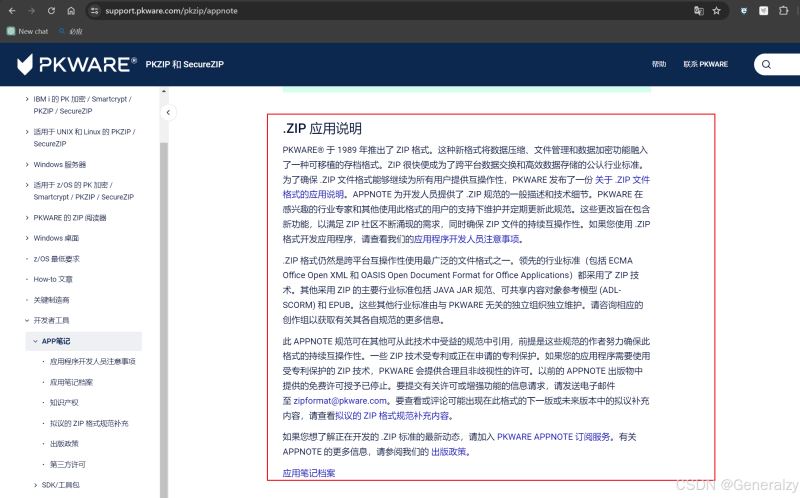Select 知识产权 in the sidebar
This screenshot has width=800, height=498.
(x=65, y=403)
